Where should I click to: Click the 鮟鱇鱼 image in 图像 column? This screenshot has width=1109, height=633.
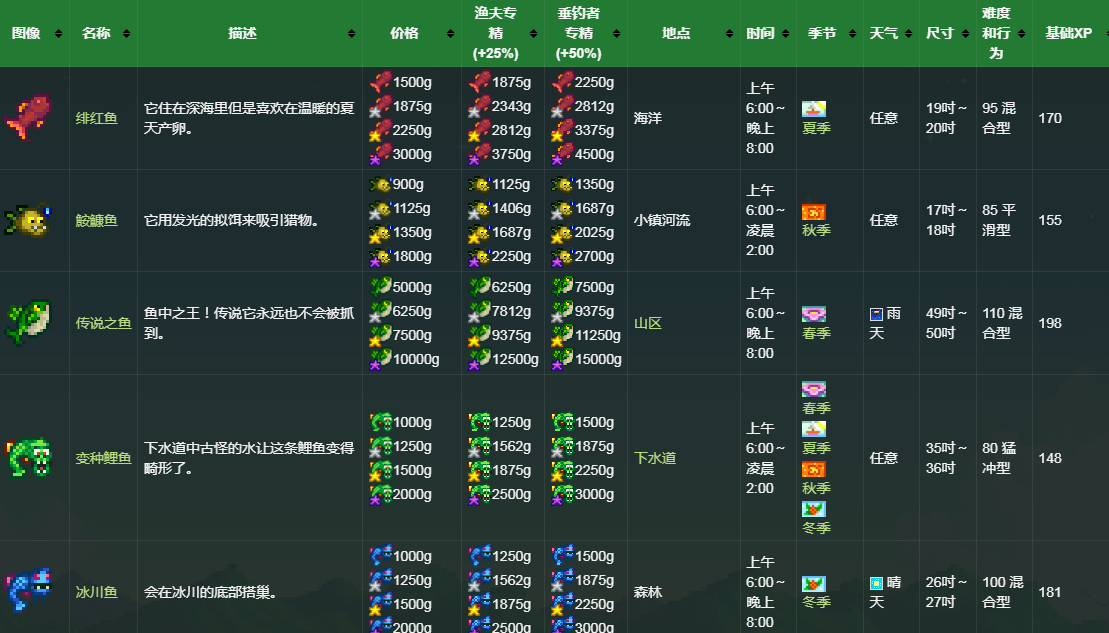27,220
